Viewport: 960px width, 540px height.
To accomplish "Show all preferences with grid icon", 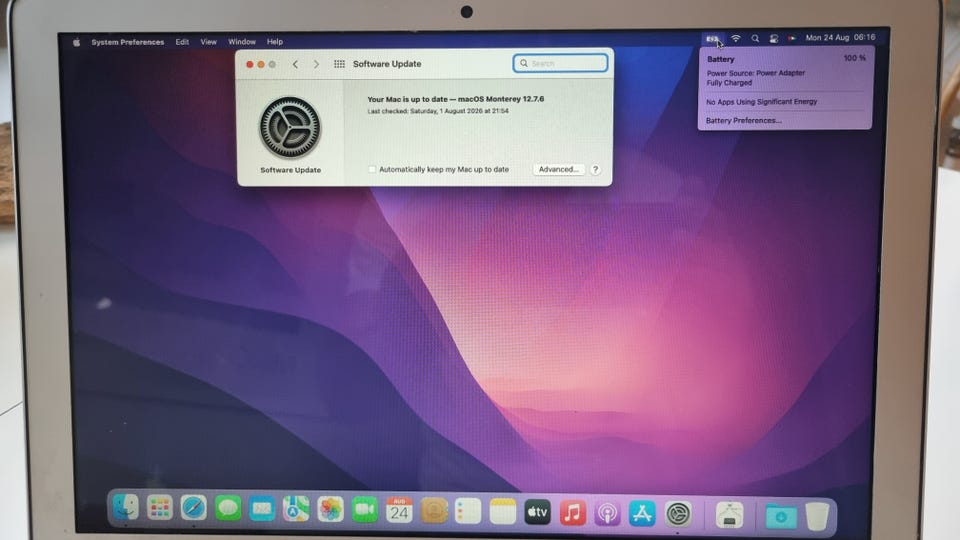I will pos(339,64).
